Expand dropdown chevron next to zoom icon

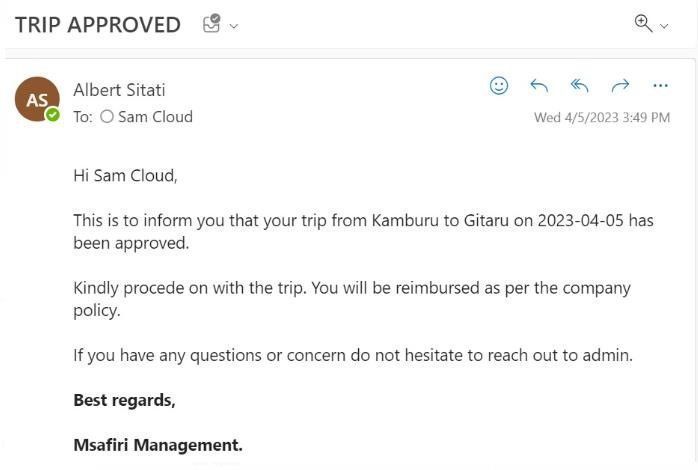[x=664, y=26]
